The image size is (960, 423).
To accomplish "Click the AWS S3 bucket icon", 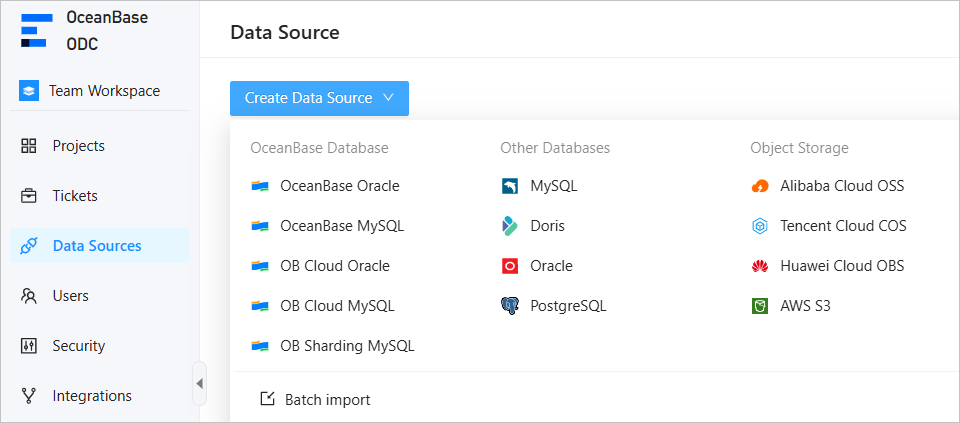I will tap(760, 306).
